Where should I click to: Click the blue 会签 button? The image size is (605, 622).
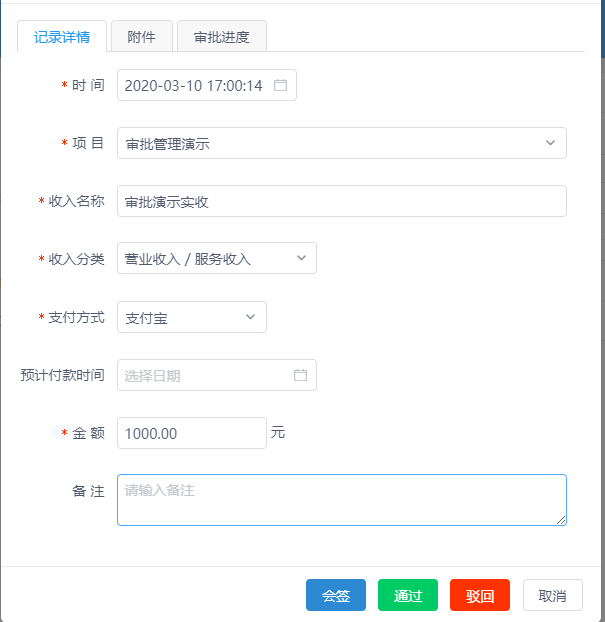(x=336, y=595)
